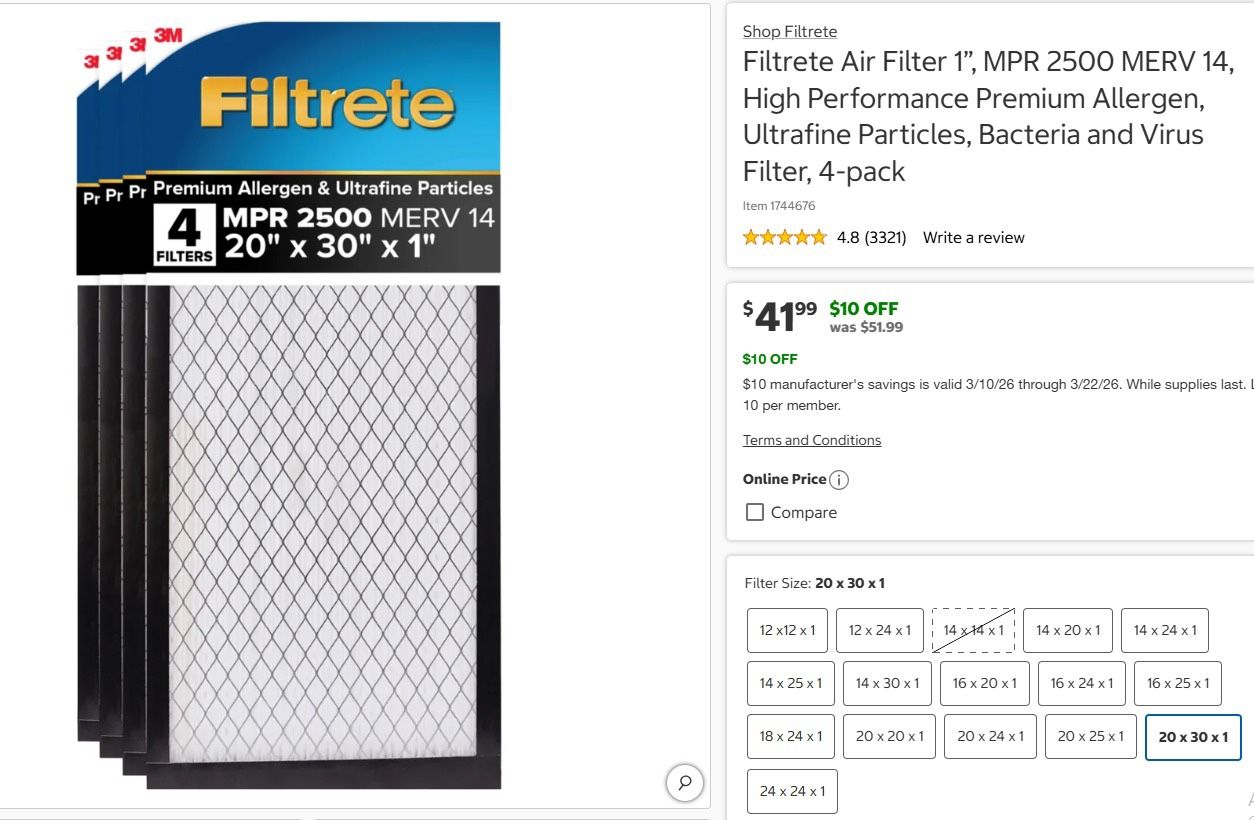This screenshot has width=1254, height=820.
Task: Choose the 14 x 20 x 1 size option
Action: coord(1067,630)
